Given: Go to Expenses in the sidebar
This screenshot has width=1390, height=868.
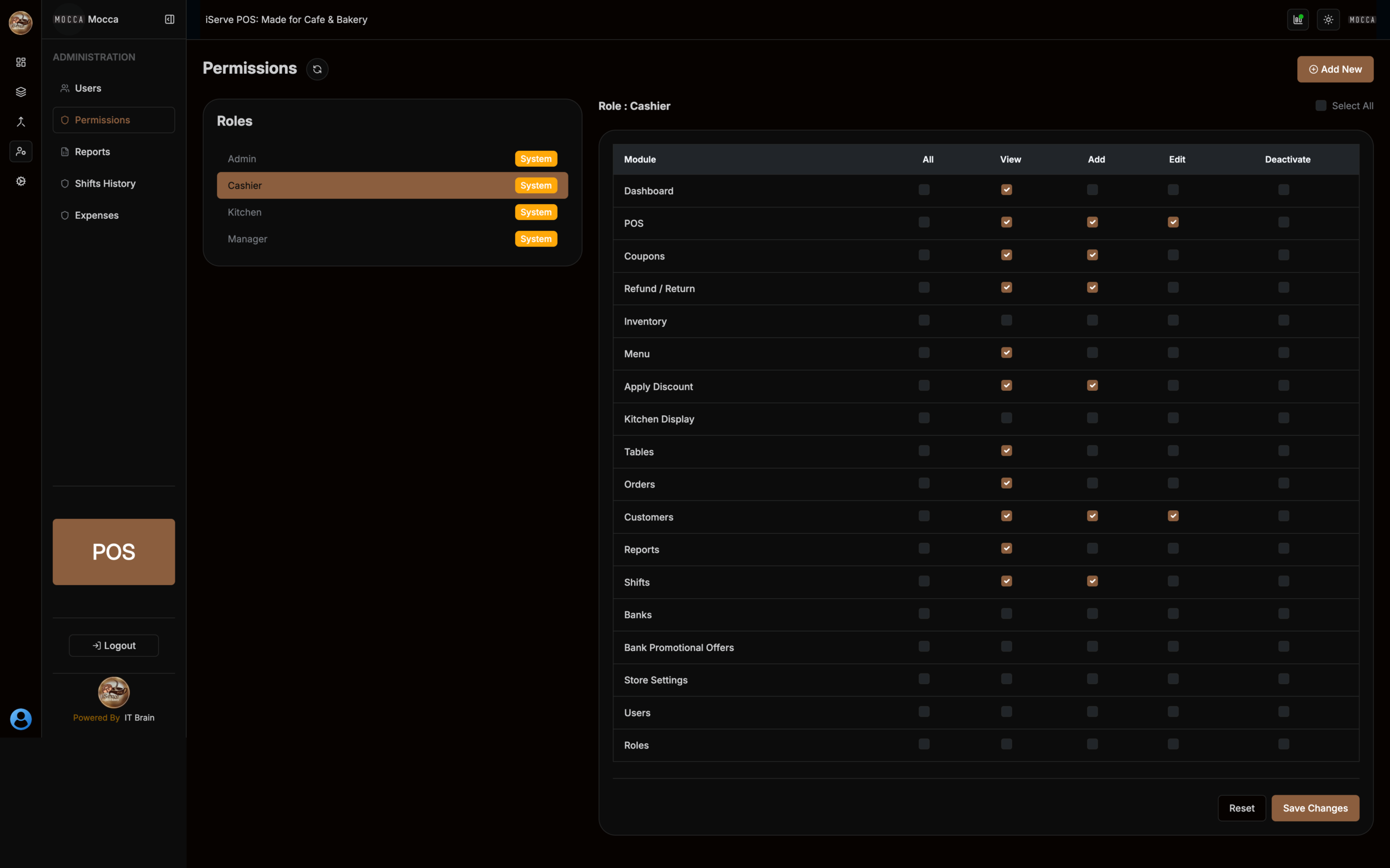Looking at the screenshot, I should (x=97, y=216).
